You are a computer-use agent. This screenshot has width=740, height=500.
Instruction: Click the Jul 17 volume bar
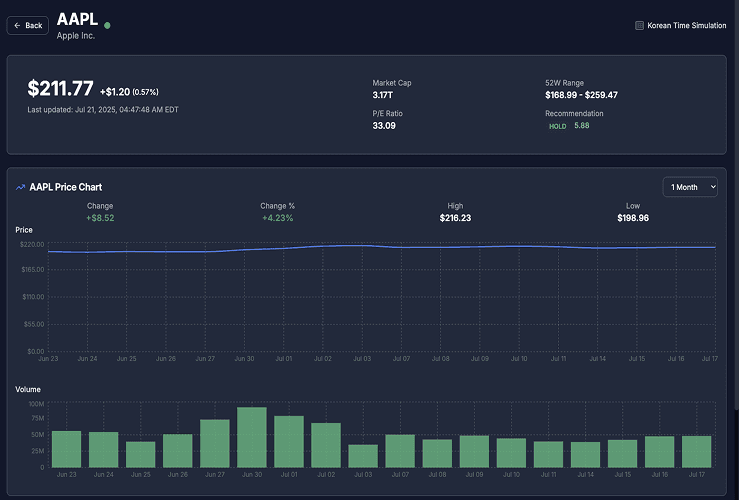coord(697,451)
